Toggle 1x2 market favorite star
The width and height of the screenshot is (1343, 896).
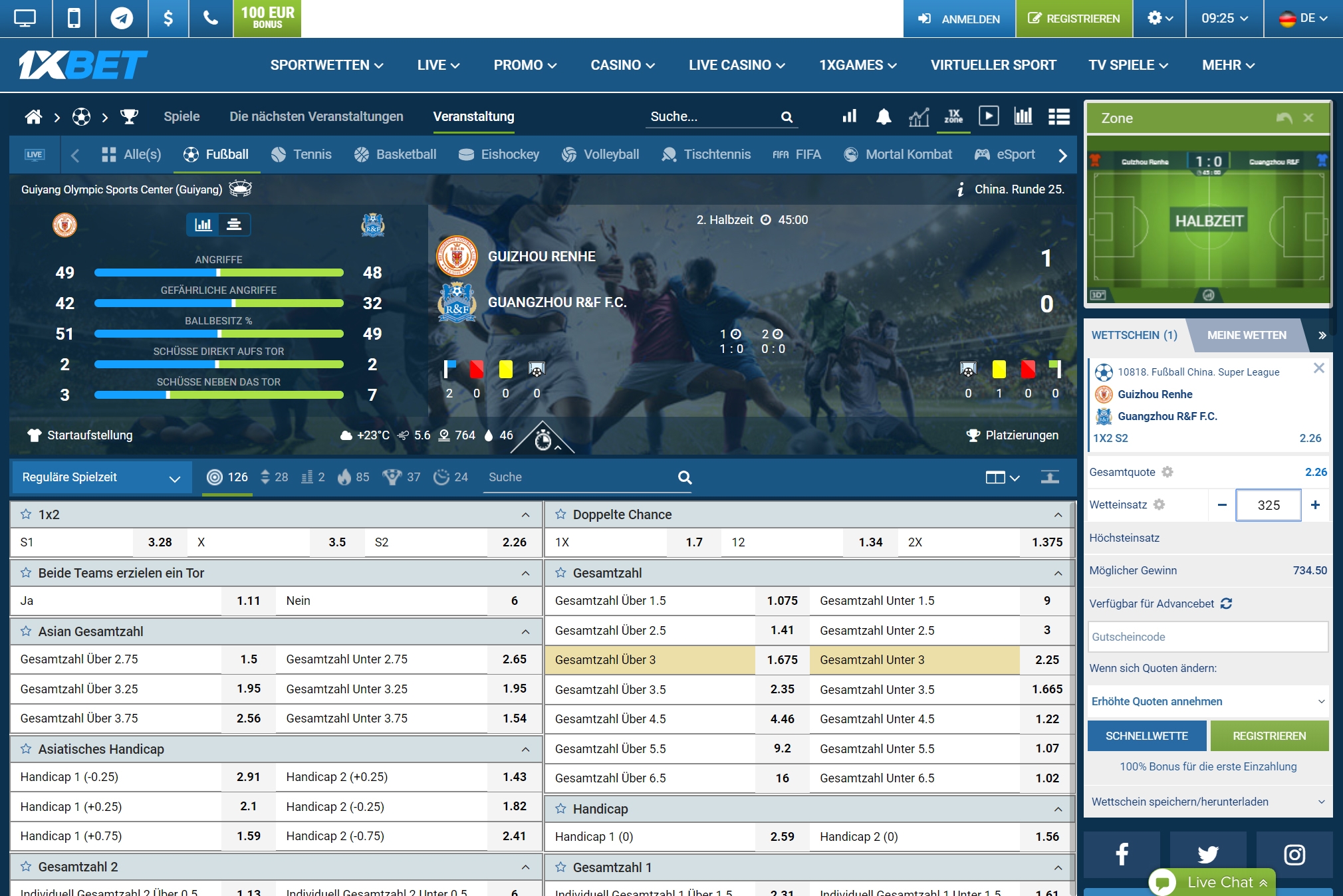click(x=26, y=514)
